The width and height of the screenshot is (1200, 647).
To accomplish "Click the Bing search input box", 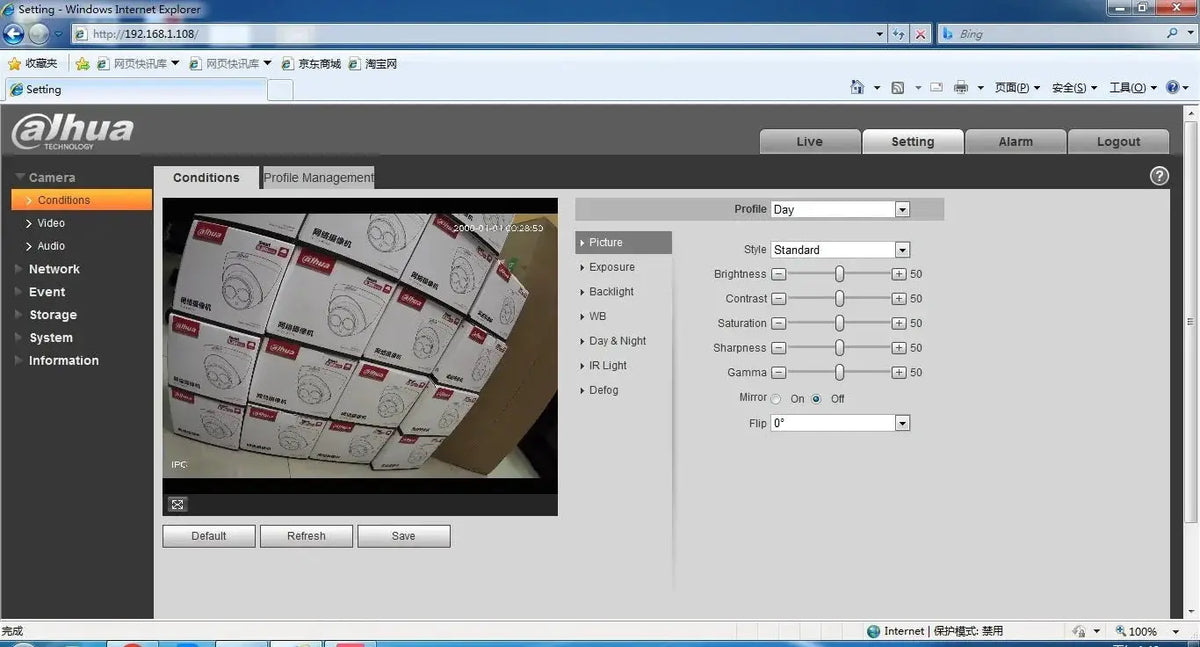I will click(1050, 34).
